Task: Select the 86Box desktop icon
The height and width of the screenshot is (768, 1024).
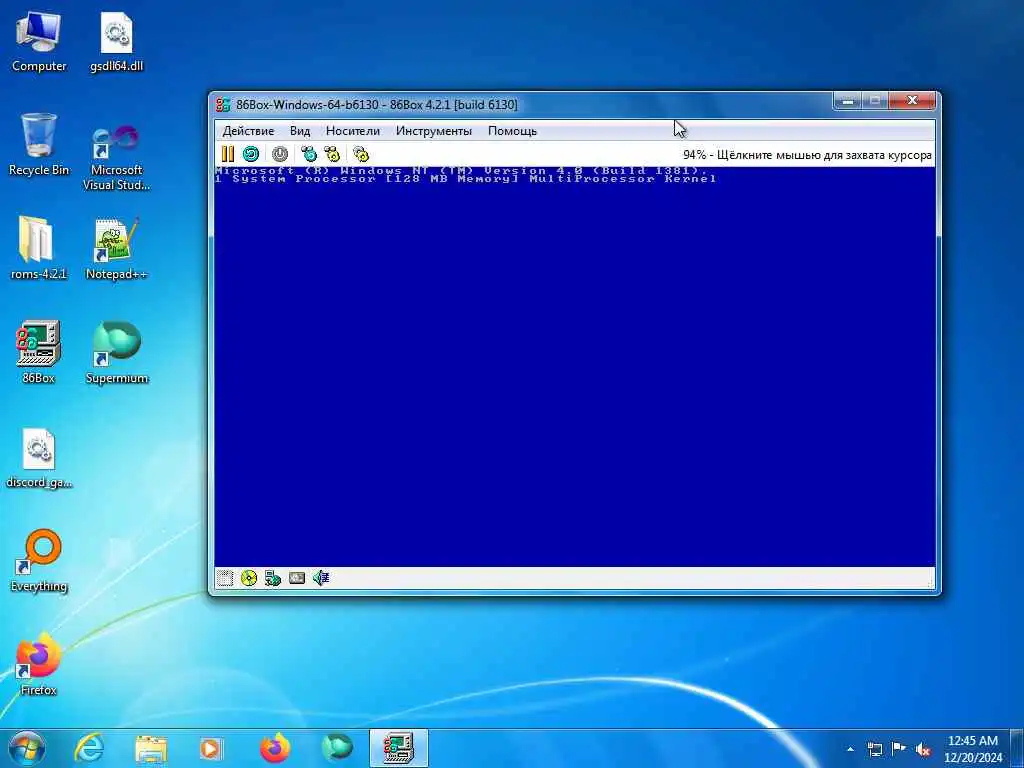Action: point(39,351)
